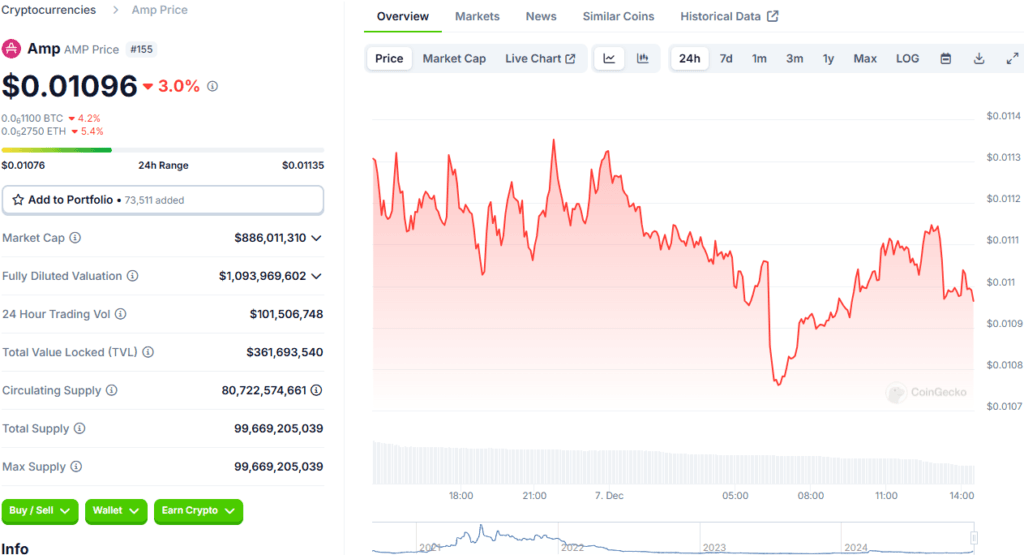Screen dimensions: 1024x555
Task: Switch chart to Price view
Action: point(389,58)
